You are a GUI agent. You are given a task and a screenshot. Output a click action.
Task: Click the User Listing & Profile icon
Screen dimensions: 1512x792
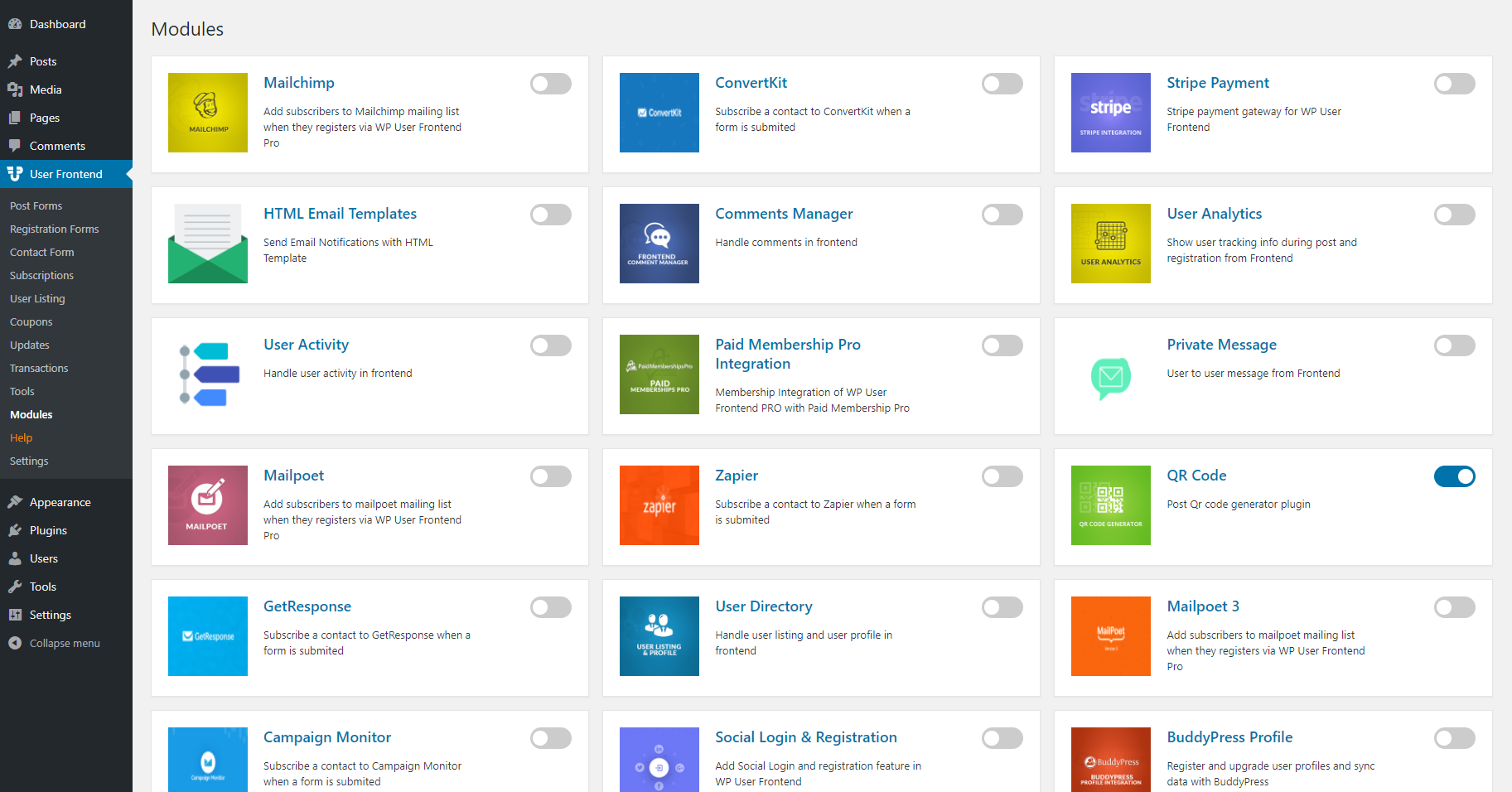click(x=659, y=636)
